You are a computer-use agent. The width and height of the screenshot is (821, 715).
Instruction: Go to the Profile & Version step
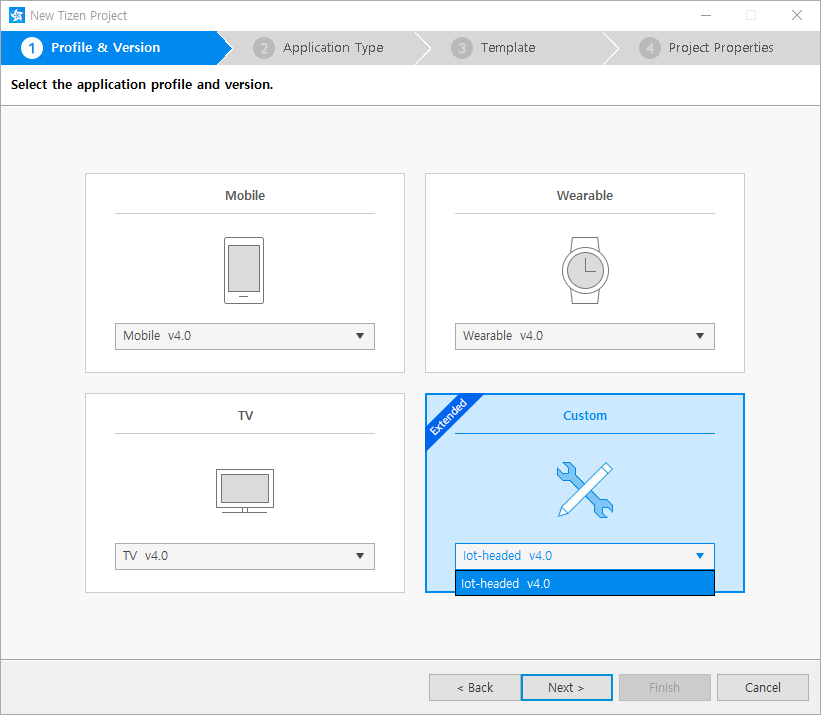pos(105,48)
